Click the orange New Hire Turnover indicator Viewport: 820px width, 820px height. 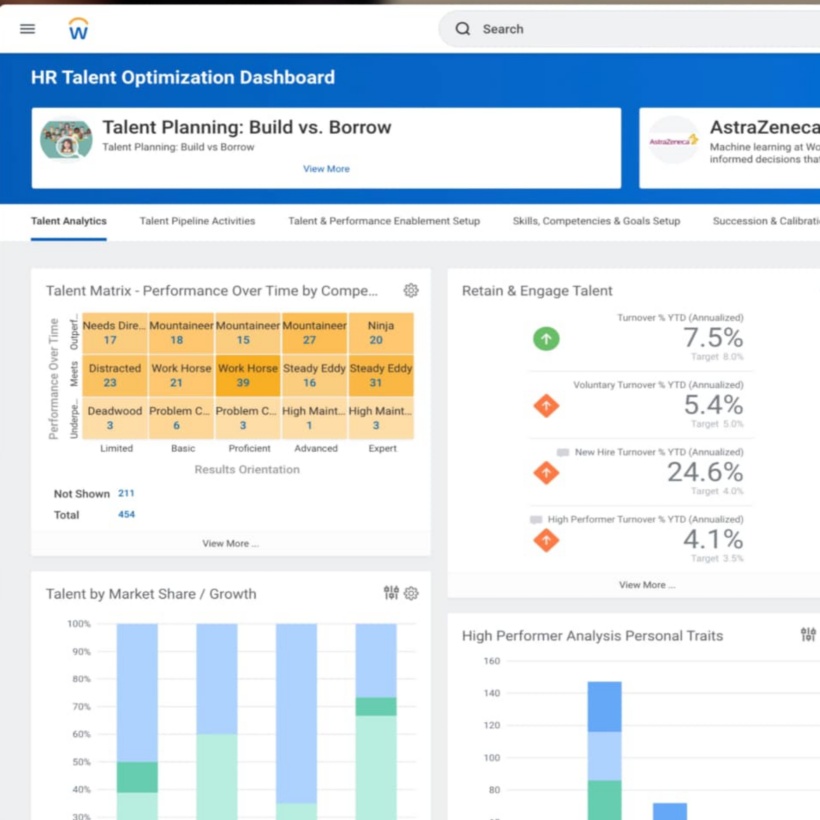546,472
